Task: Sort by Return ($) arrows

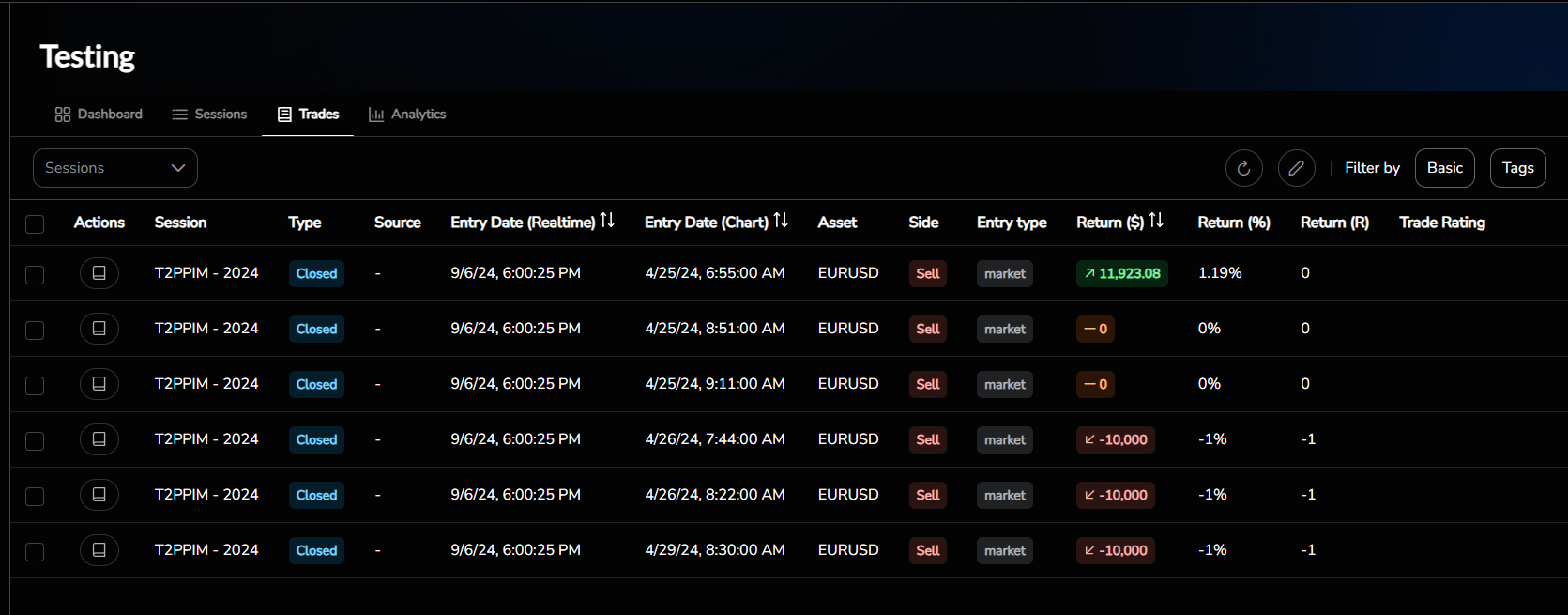Action: [x=1156, y=221]
